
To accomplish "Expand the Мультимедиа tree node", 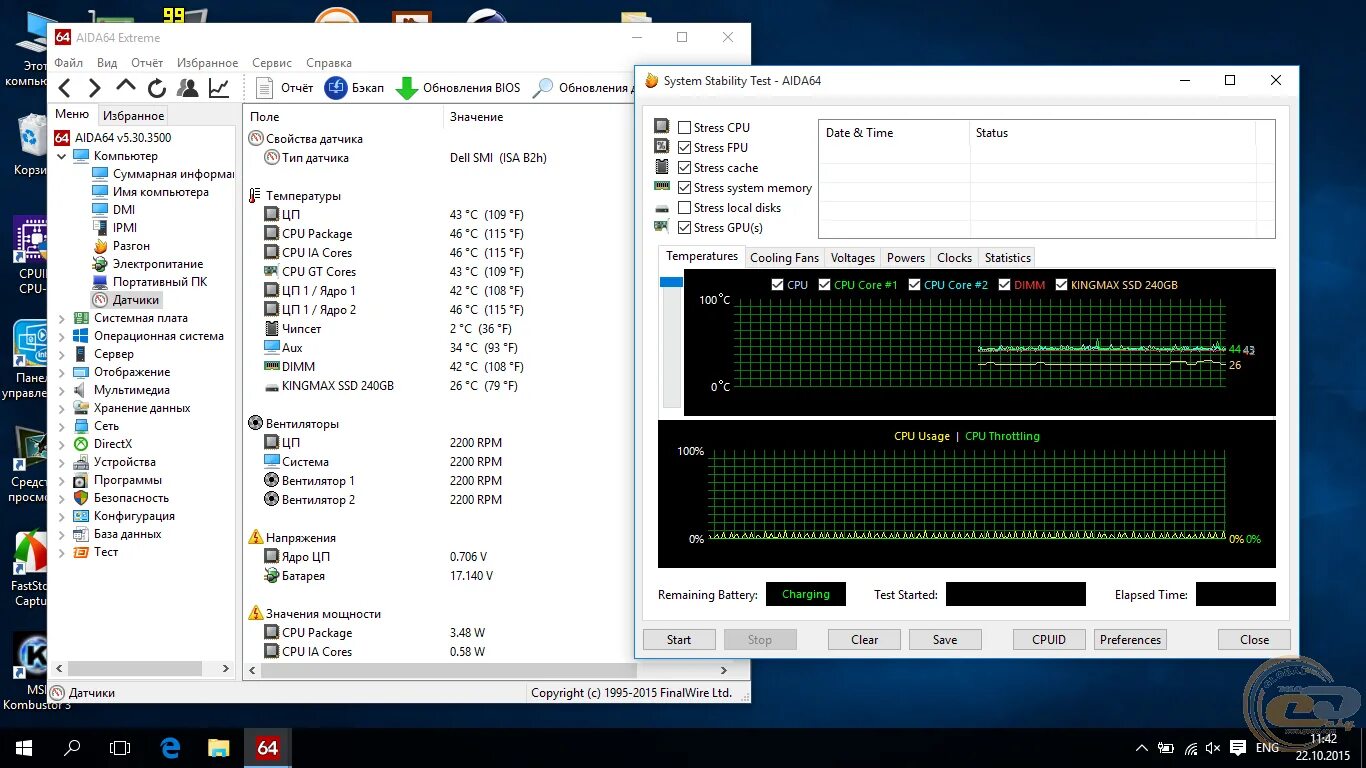I will [x=61, y=390].
